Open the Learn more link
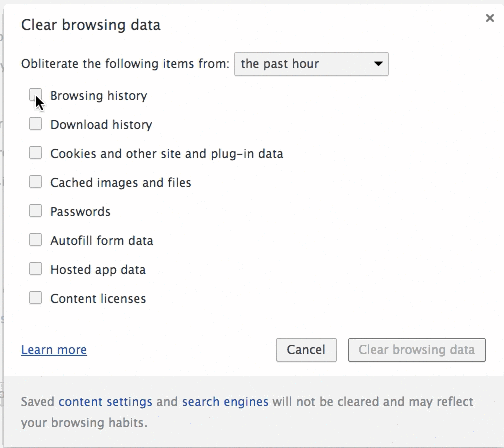 (54, 350)
